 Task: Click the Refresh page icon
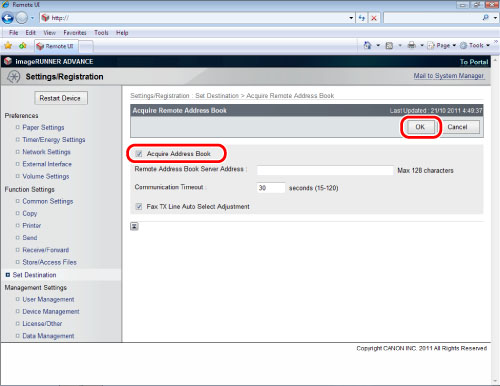click(362, 18)
